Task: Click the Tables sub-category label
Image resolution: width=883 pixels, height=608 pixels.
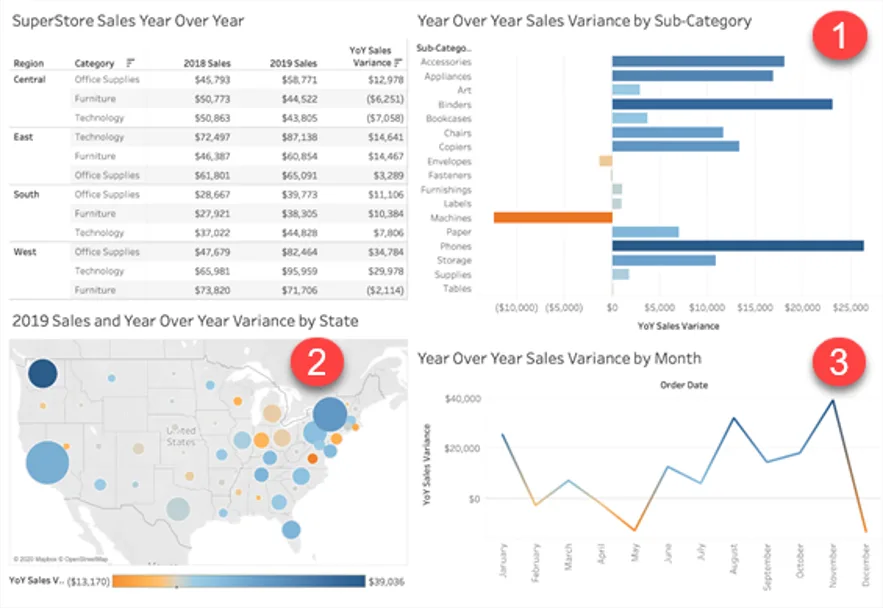Action: coord(457,288)
